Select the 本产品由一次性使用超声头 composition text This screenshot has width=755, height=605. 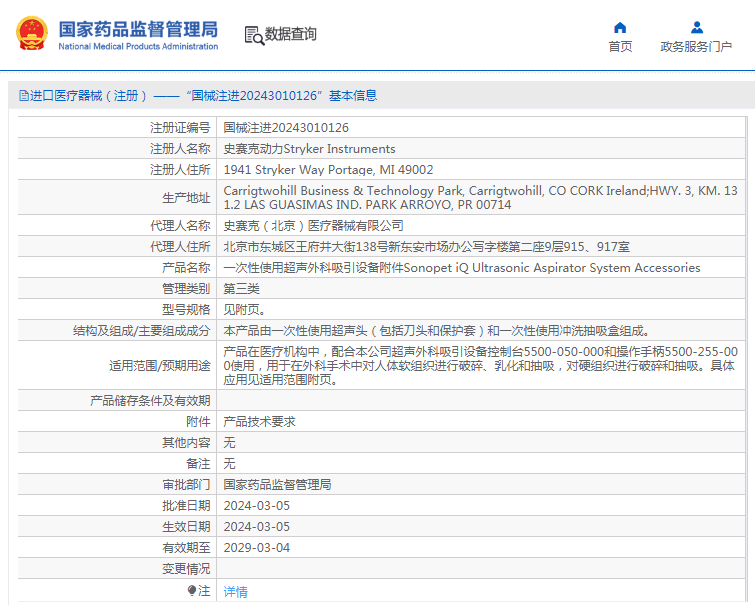click(439, 331)
